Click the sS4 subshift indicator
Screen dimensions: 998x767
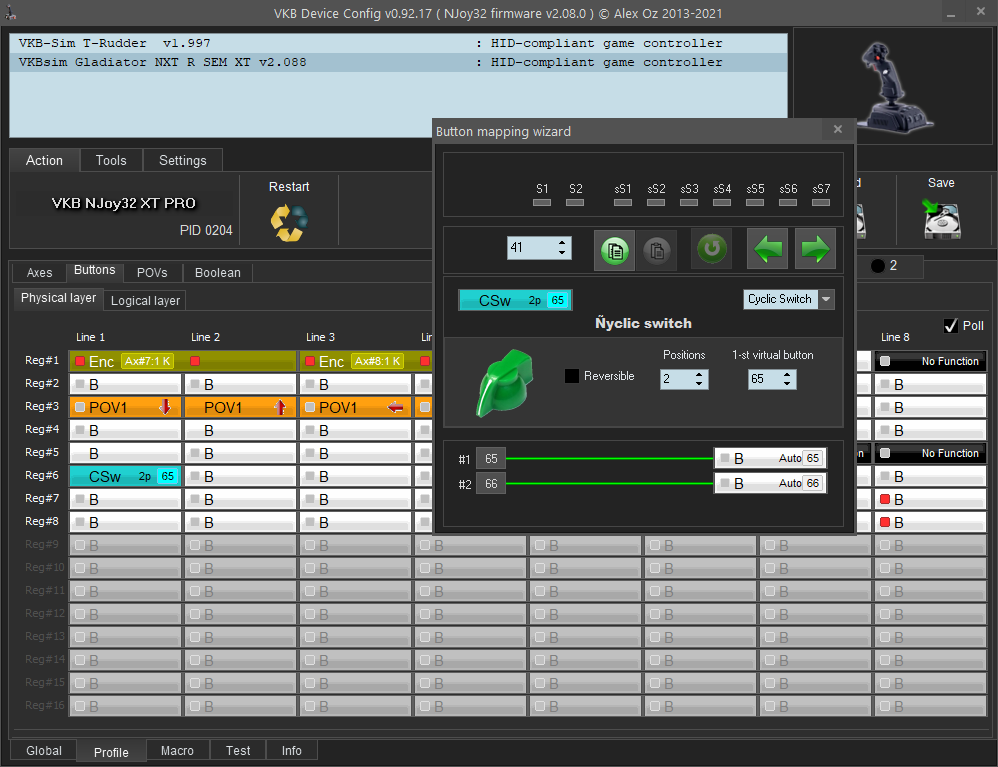722,202
